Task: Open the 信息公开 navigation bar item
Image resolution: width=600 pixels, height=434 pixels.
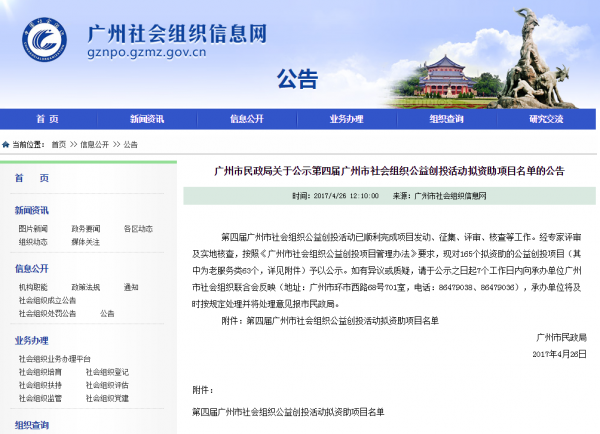Action: 247,119
